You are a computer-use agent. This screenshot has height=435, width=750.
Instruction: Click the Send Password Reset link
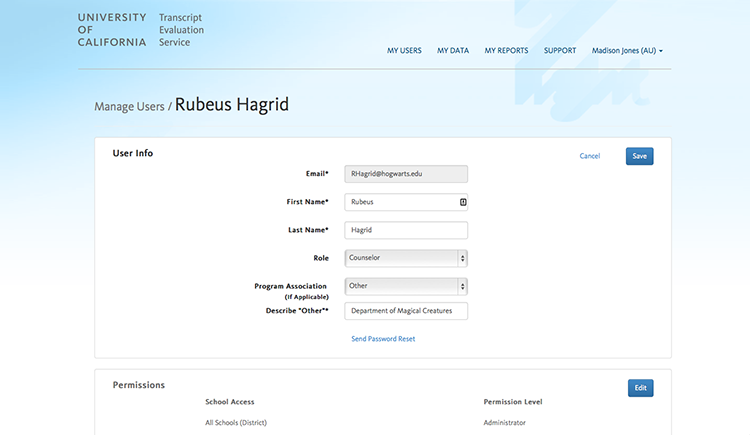pos(383,339)
